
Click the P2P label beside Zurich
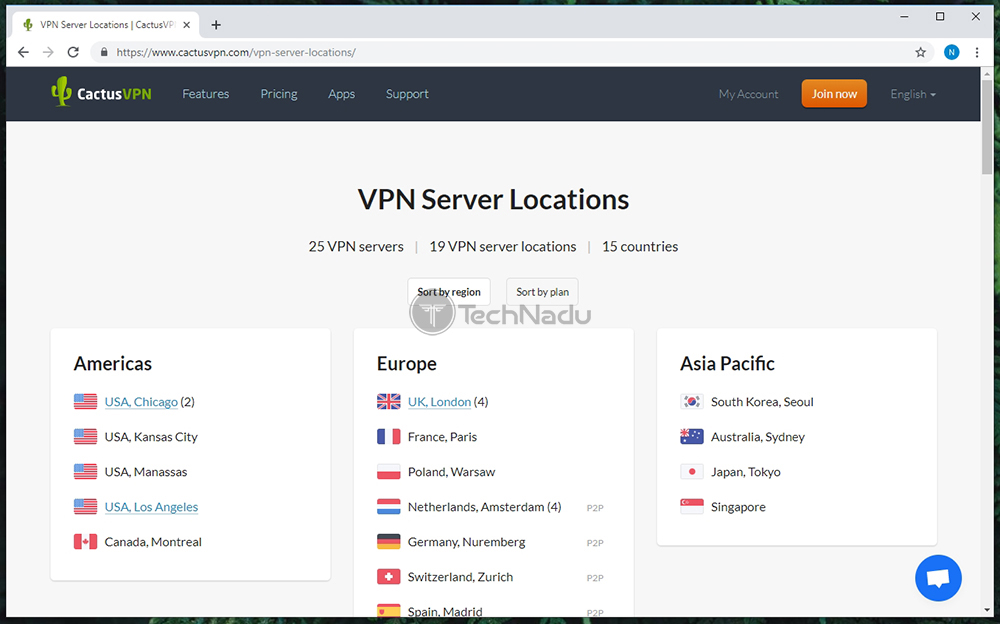(595, 578)
